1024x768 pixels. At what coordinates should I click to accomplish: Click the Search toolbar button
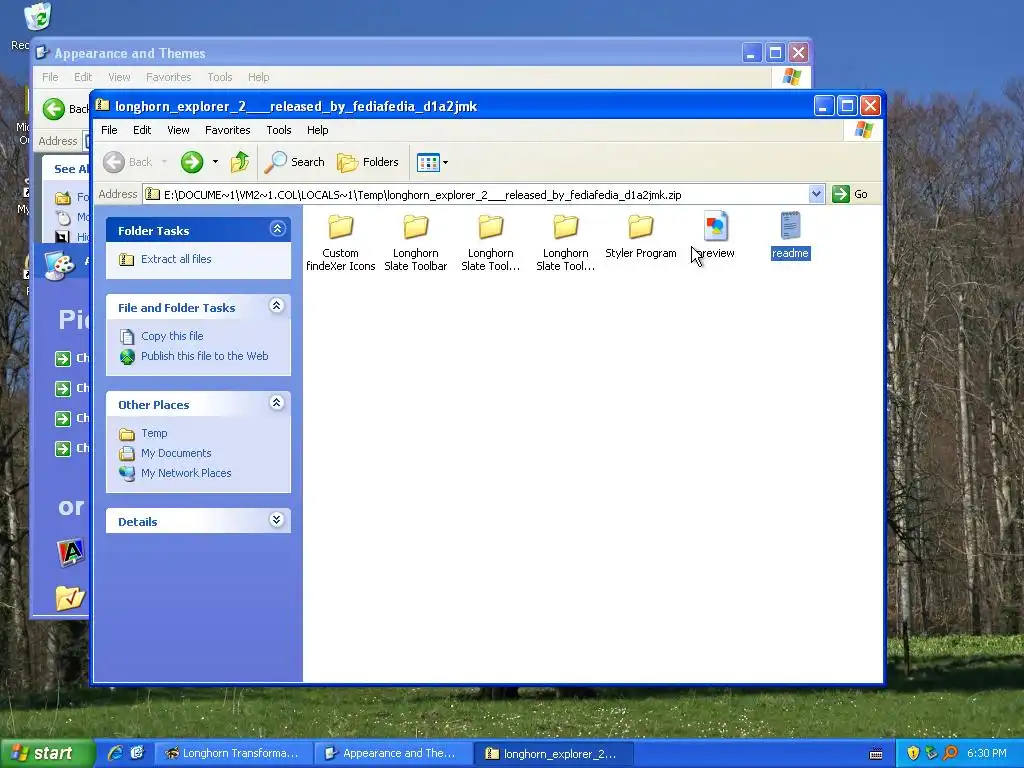(x=295, y=162)
